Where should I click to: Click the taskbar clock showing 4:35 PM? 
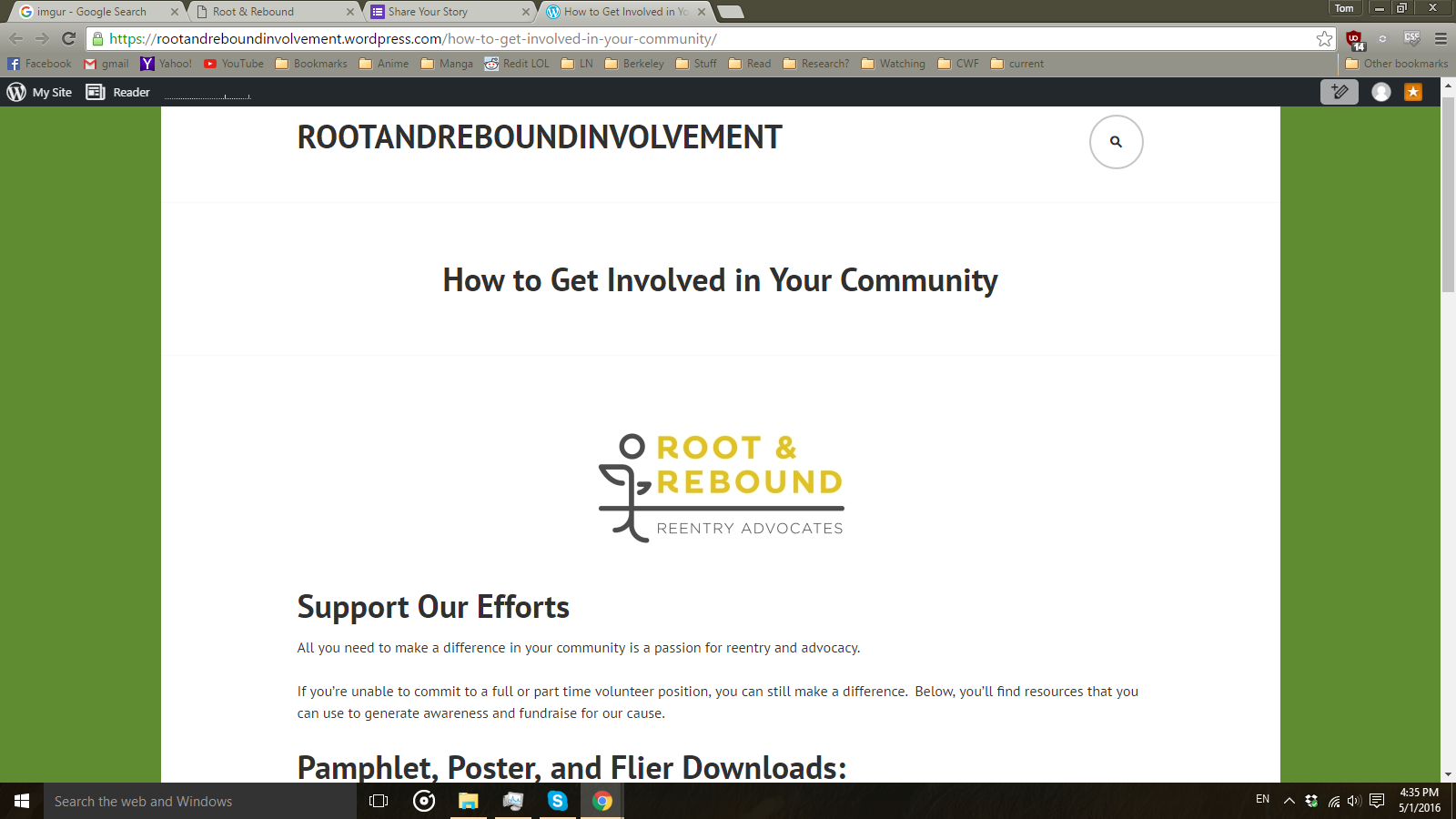tap(1420, 801)
